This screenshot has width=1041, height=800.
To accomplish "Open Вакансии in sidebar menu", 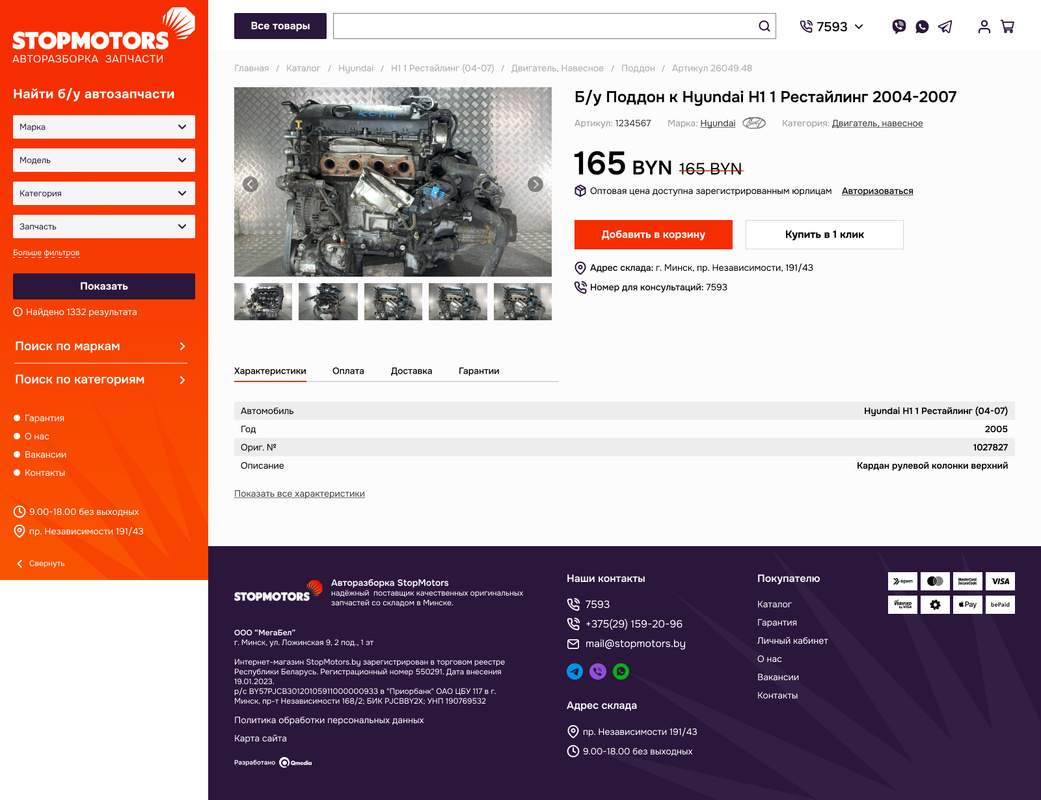I will pos(45,454).
